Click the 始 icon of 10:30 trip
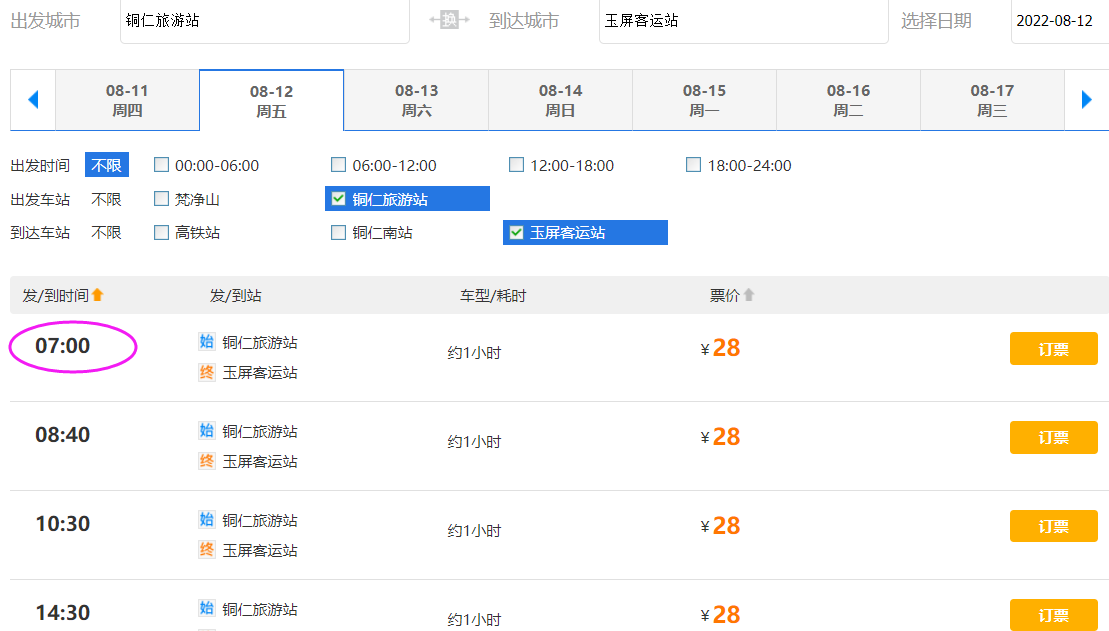This screenshot has height=631, width=1109. [x=207, y=520]
